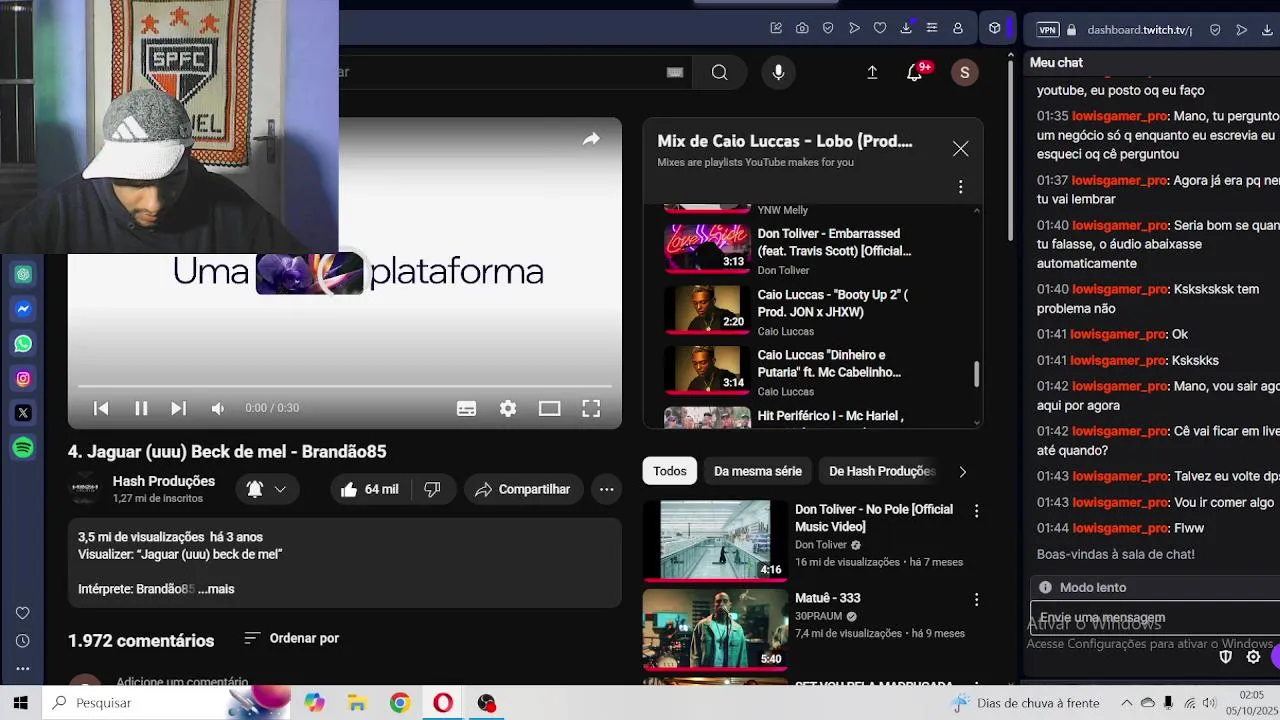
Task: Toggle theater mode
Action: point(549,408)
